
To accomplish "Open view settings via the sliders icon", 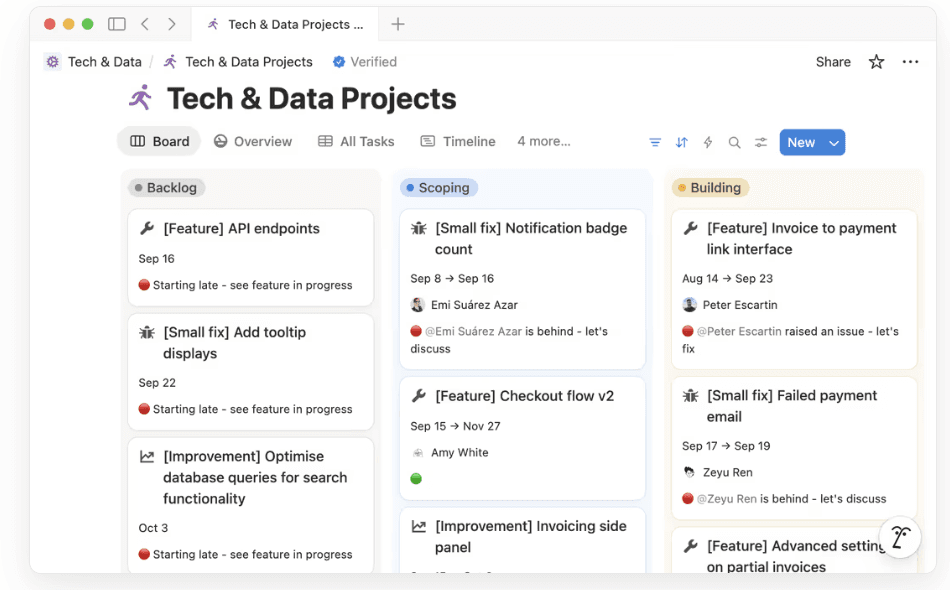I will (760, 142).
